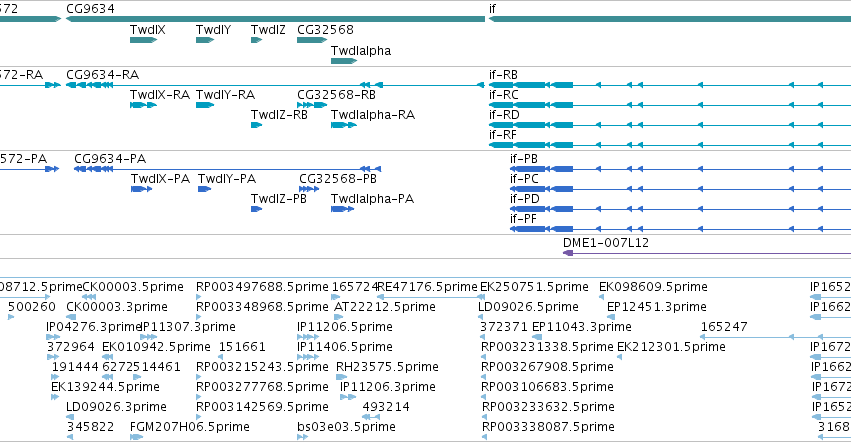Select EST bs03e03.5prime
This screenshot has height=442, width=851.
coord(346,428)
